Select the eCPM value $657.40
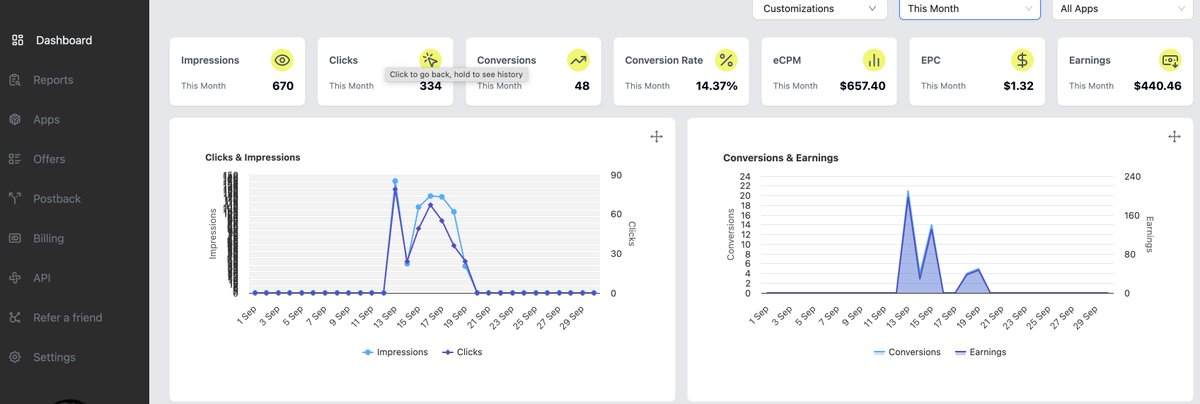1200x404 pixels. coord(862,86)
